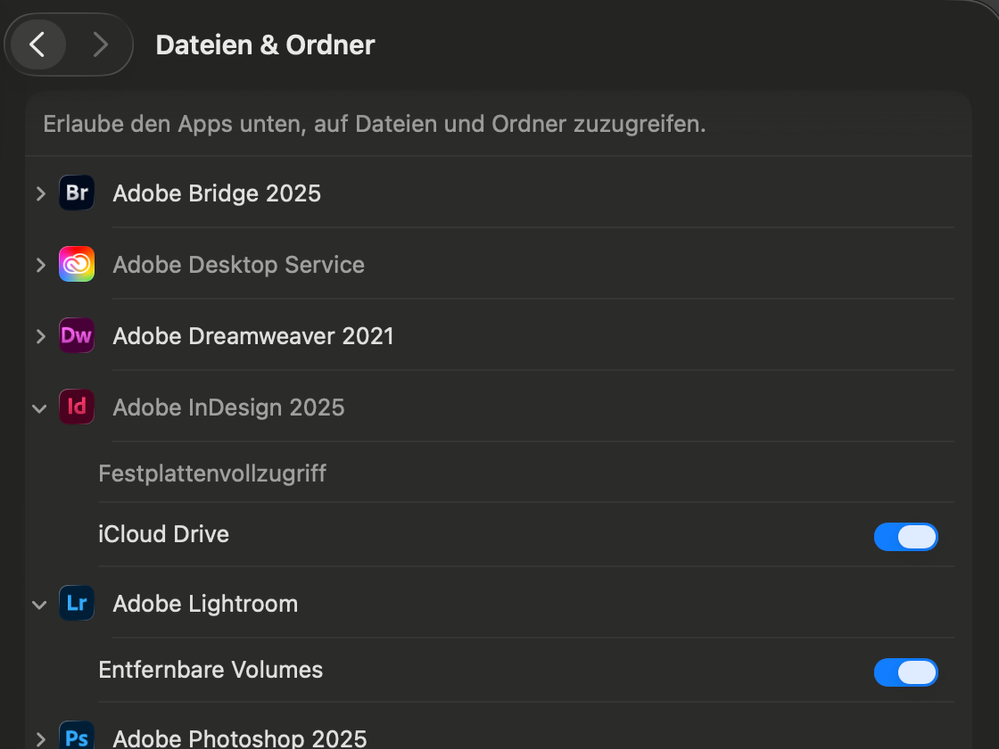
Task: Collapse the Adobe InDesign 2025 section
Action: point(39,408)
